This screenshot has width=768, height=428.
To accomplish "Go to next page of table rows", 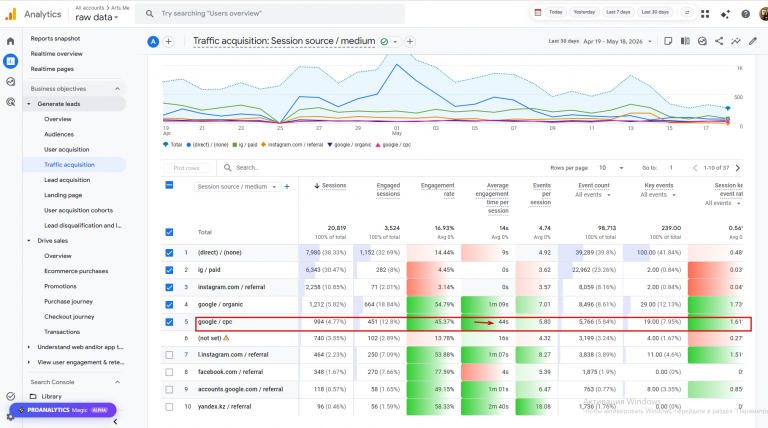I will click(x=738, y=168).
